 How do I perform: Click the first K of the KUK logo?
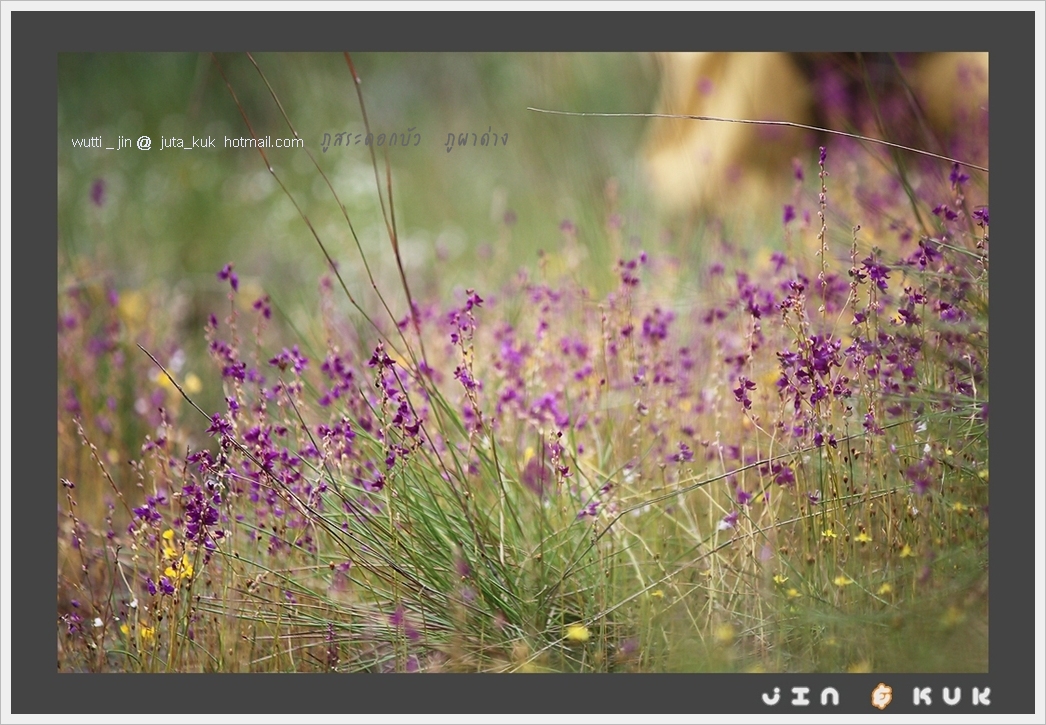click(922, 696)
